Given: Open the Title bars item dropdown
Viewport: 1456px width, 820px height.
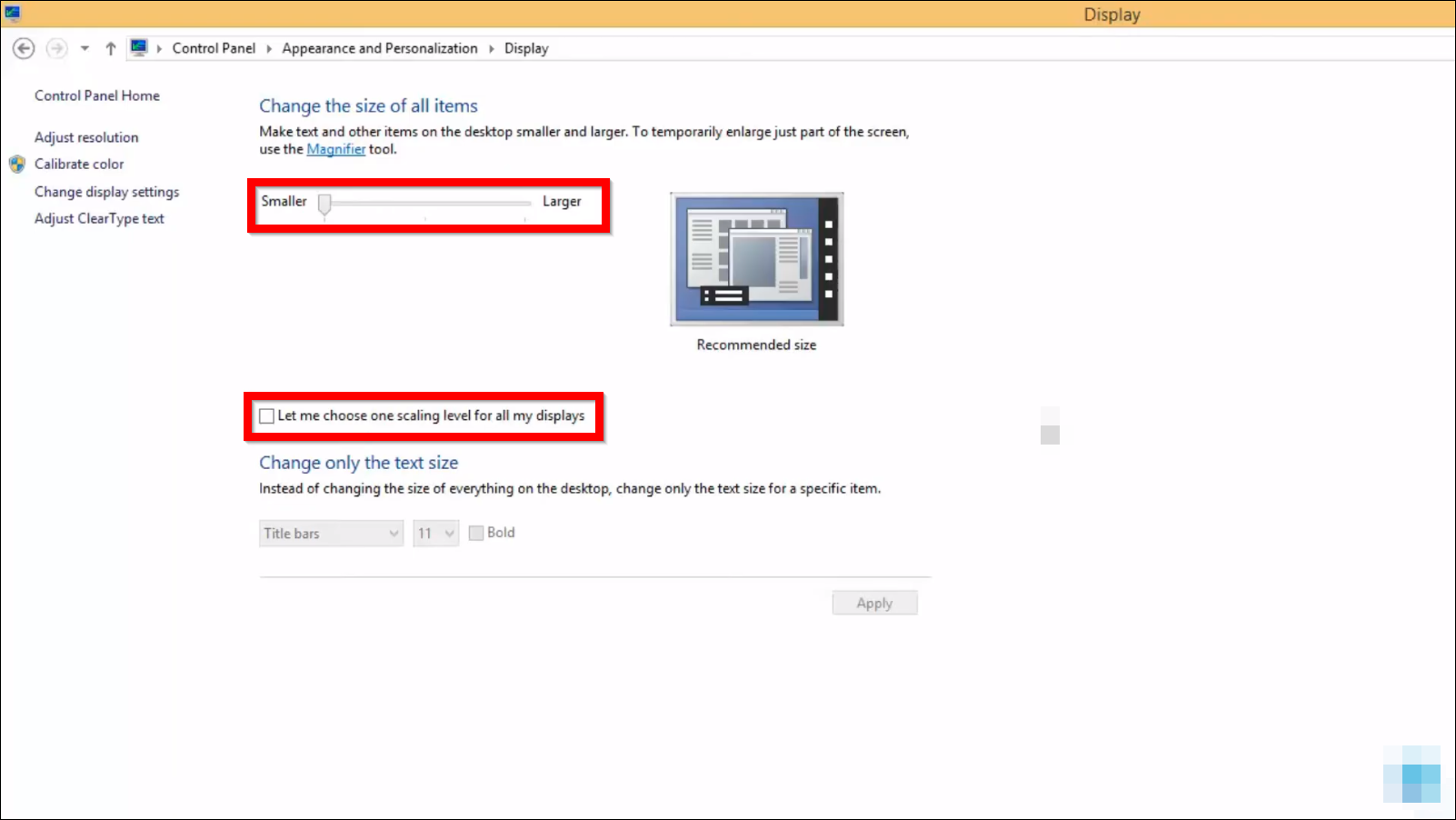Looking at the screenshot, I should pyautogui.click(x=393, y=534).
